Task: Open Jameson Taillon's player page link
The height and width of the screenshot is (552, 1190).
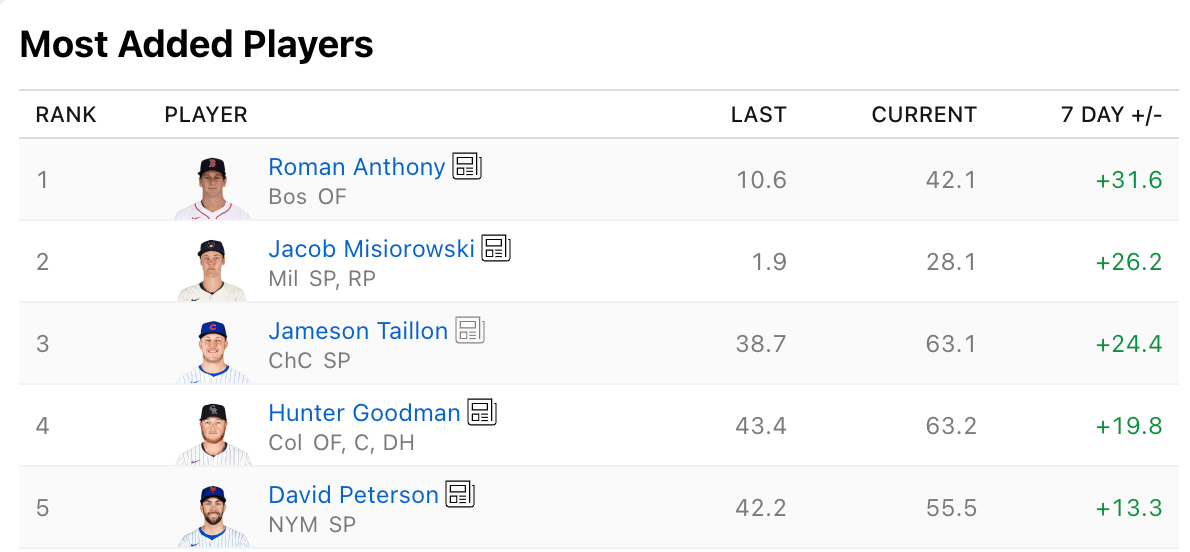Action: tap(358, 331)
